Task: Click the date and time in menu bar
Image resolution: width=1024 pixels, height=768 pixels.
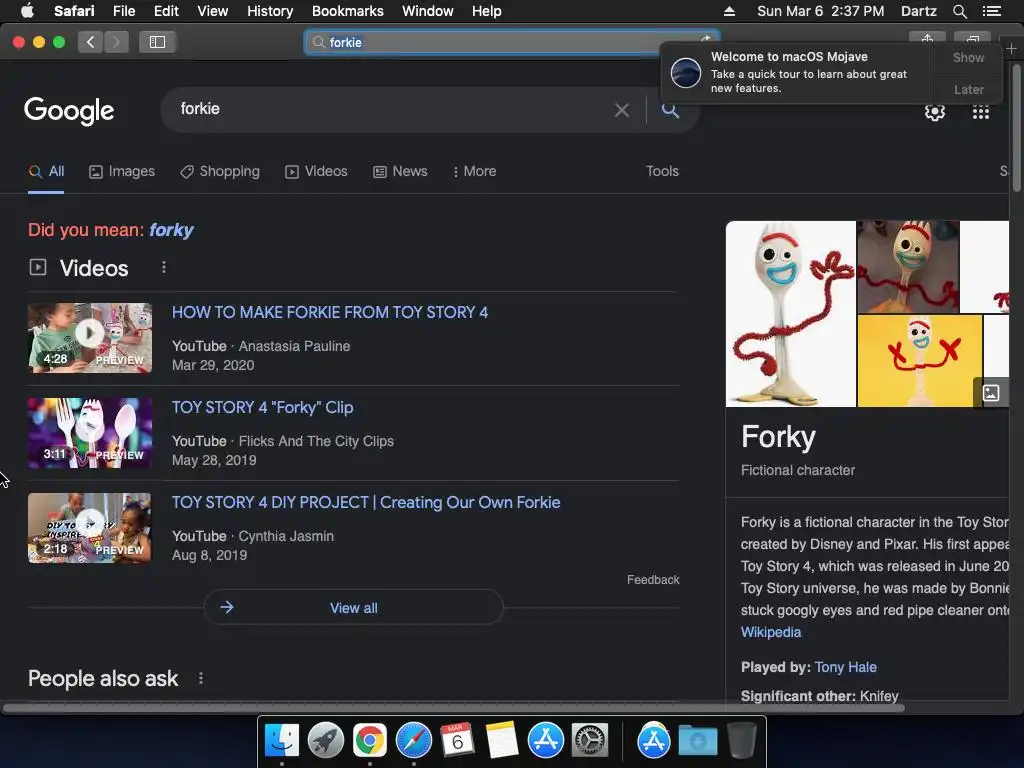Action: click(820, 11)
